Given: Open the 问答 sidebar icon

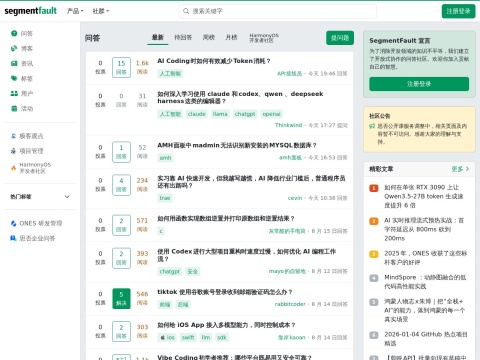Looking at the screenshot, I should click(14, 33).
